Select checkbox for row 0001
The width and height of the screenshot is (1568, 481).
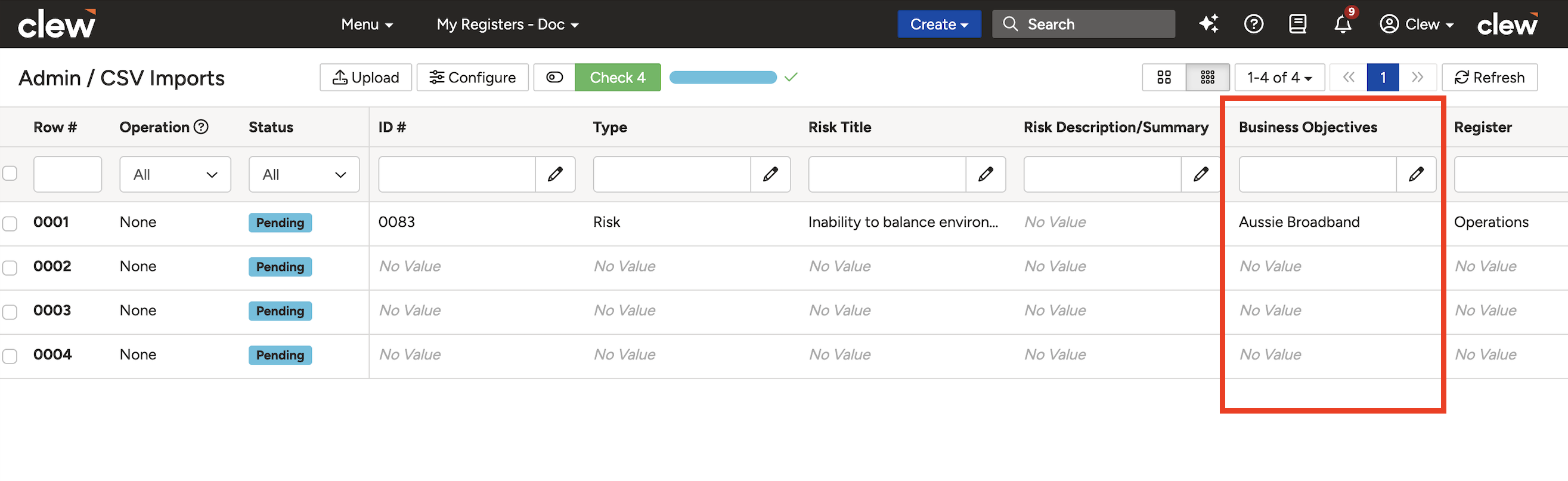pyautogui.click(x=10, y=224)
